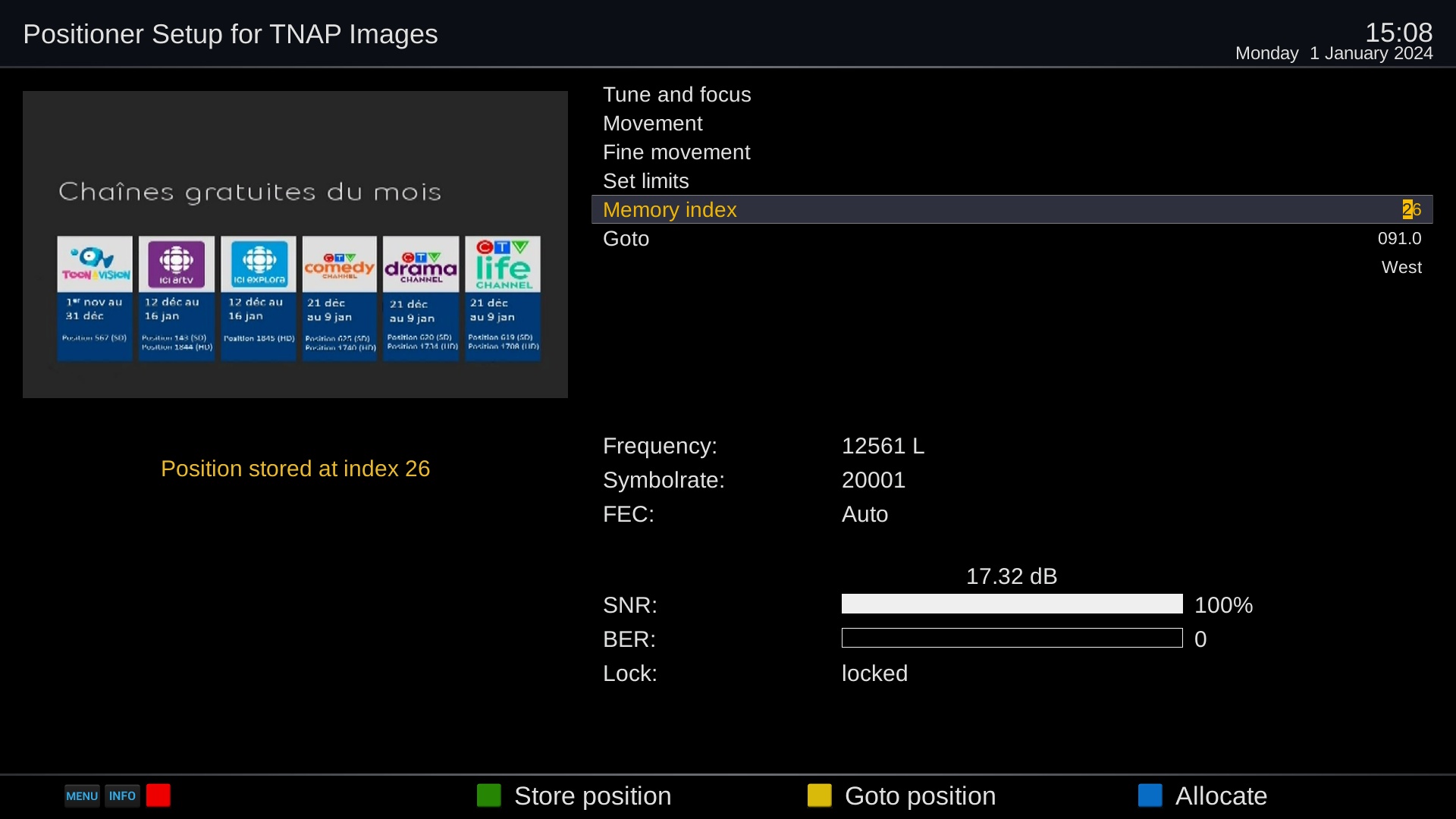
Task: Select Movement menu entry
Action: tap(1012, 124)
